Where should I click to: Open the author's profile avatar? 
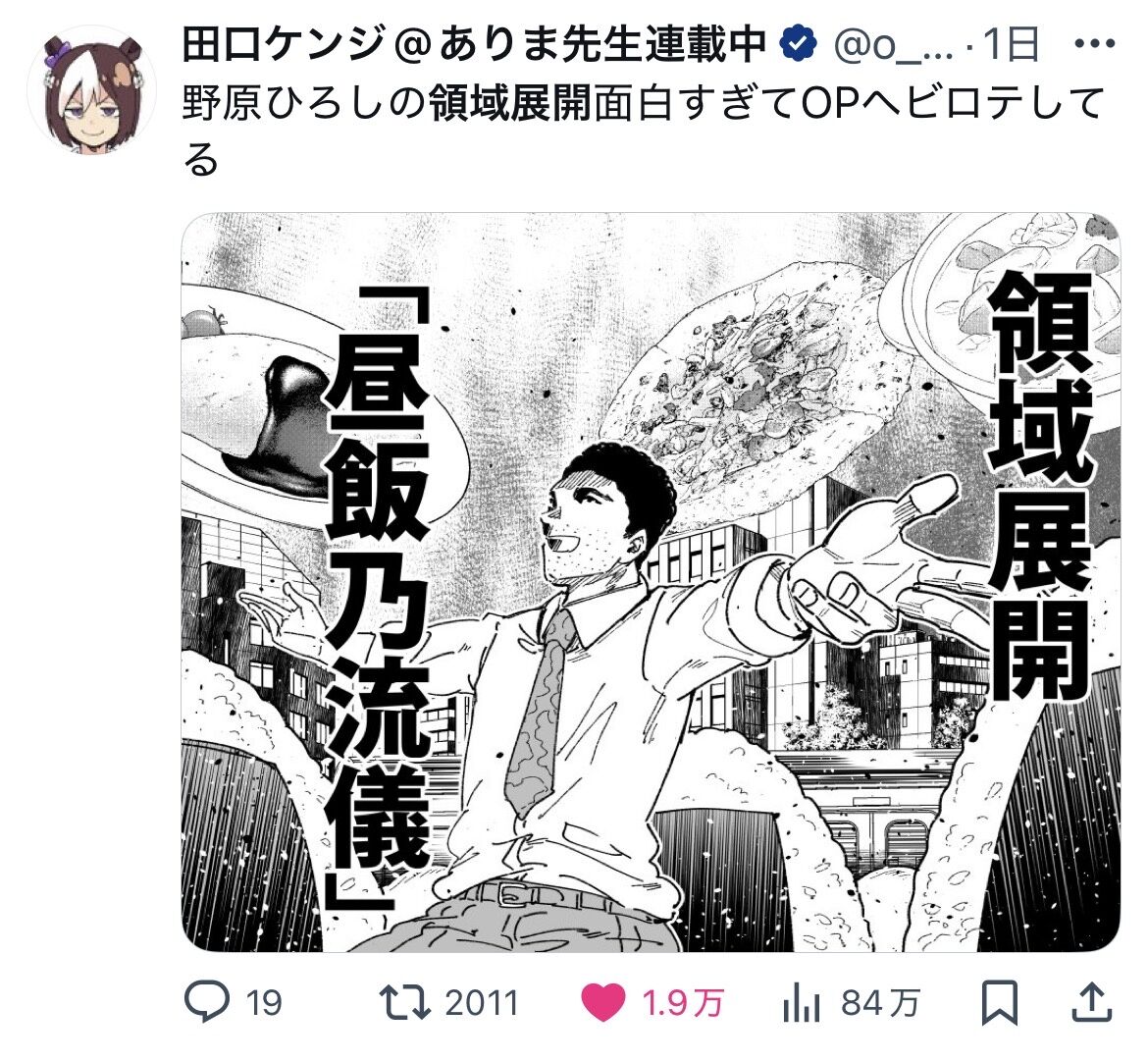point(91,90)
